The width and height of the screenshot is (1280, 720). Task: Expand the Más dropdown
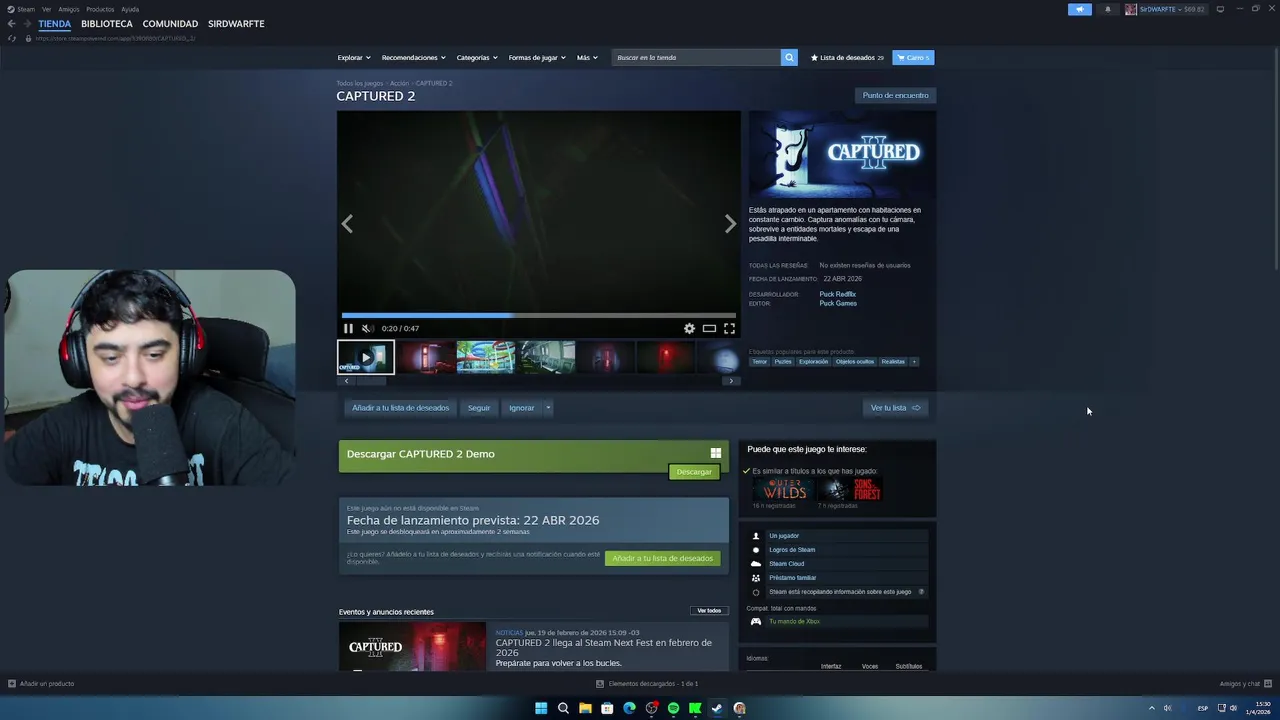[x=587, y=57]
